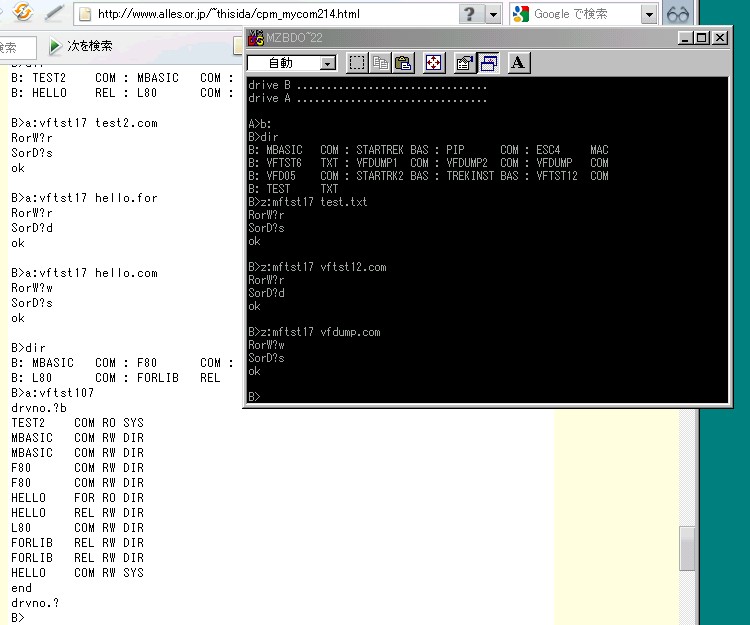Click the reload icon in browser toolbar
The height and width of the screenshot is (625, 750).
click(x=22, y=12)
